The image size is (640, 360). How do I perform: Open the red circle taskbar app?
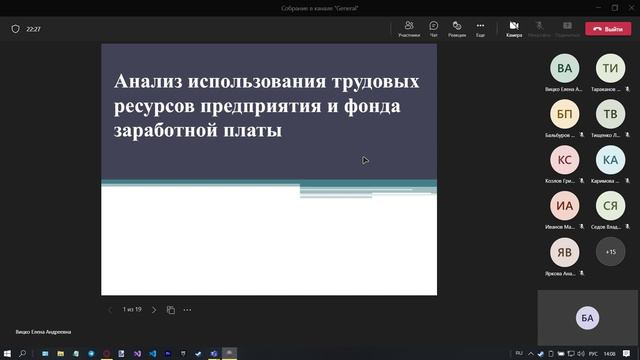click(107, 353)
